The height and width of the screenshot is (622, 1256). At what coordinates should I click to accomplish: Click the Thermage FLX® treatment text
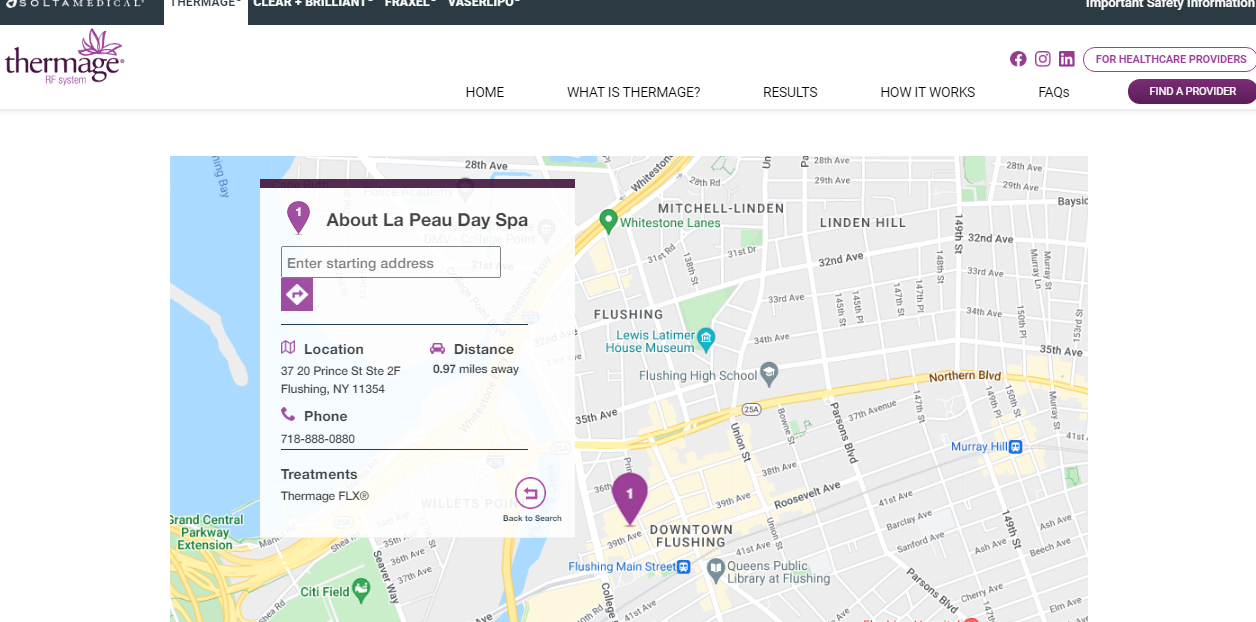point(325,495)
